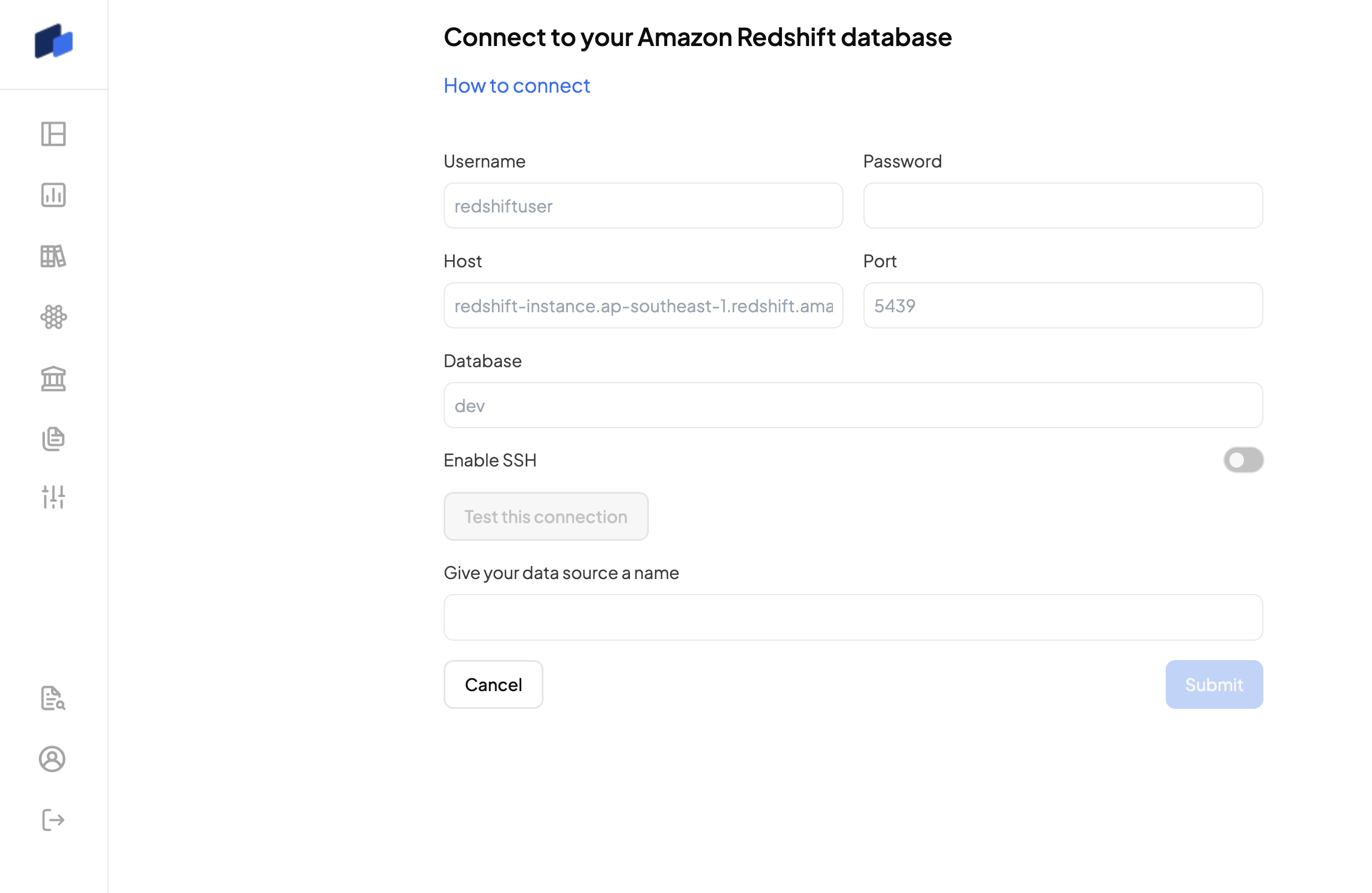The width and height of the screenshot is (1372, 893).
Task: Click the Submit button
Action: (x=1213, y=685)
